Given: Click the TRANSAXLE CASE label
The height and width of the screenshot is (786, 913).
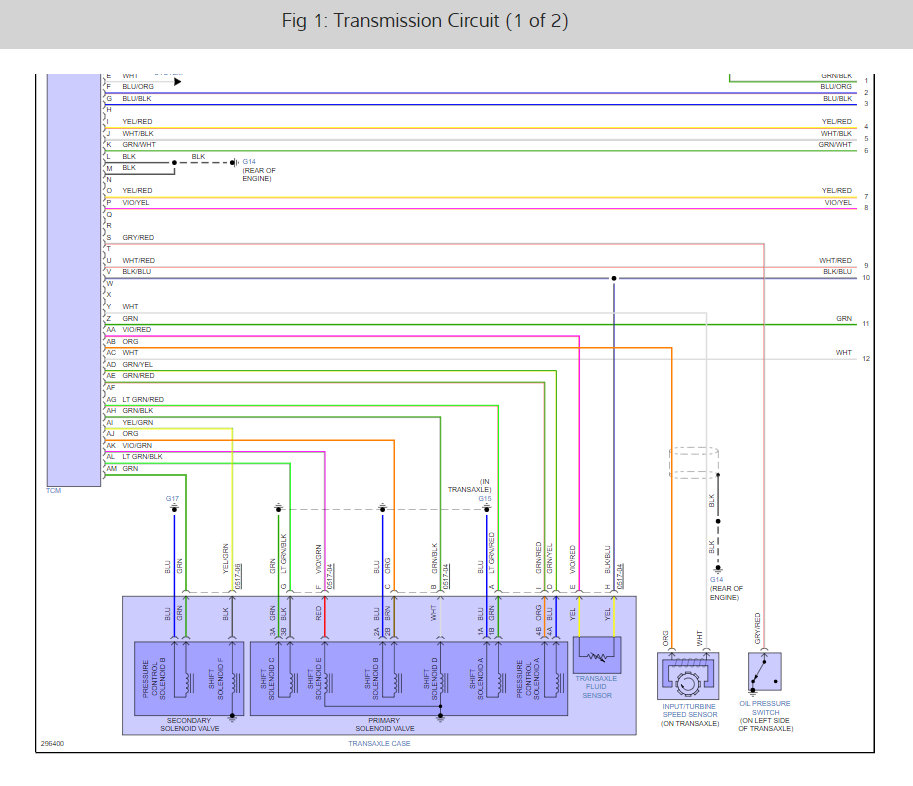Looking at the screenshot, I should click(379, 743).
